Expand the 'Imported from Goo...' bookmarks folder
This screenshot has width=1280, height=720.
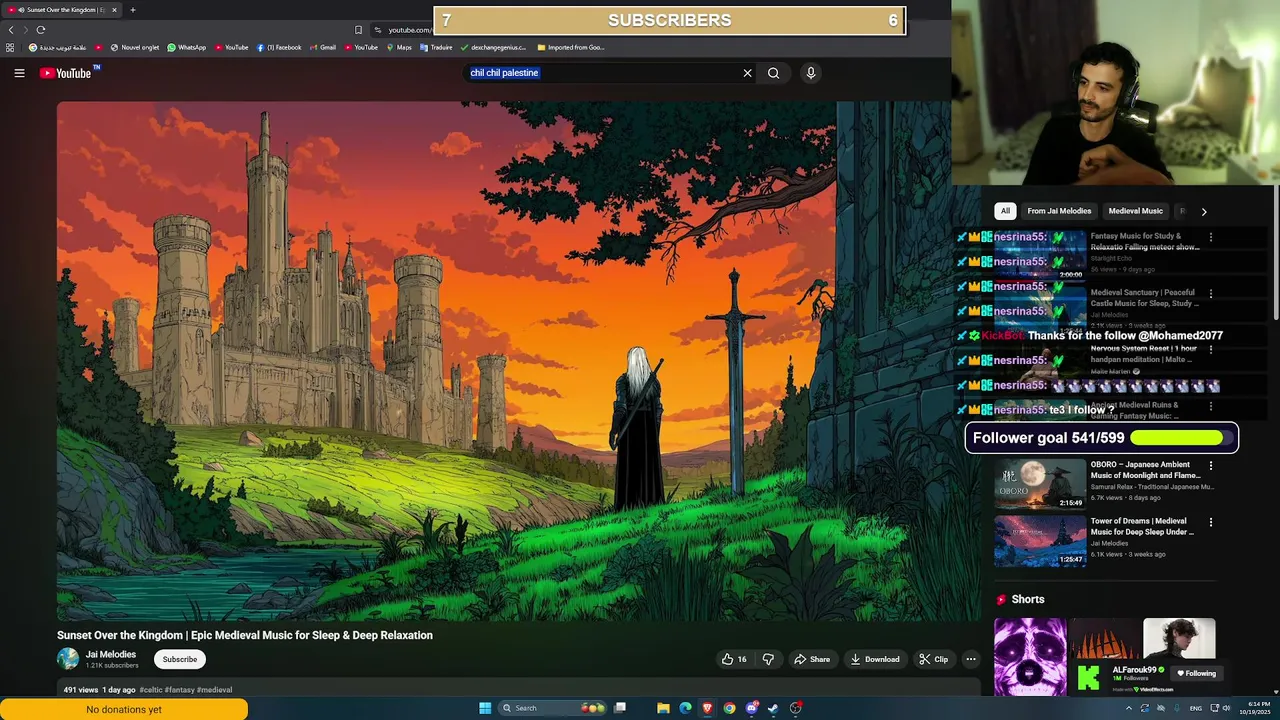[571, 47]
